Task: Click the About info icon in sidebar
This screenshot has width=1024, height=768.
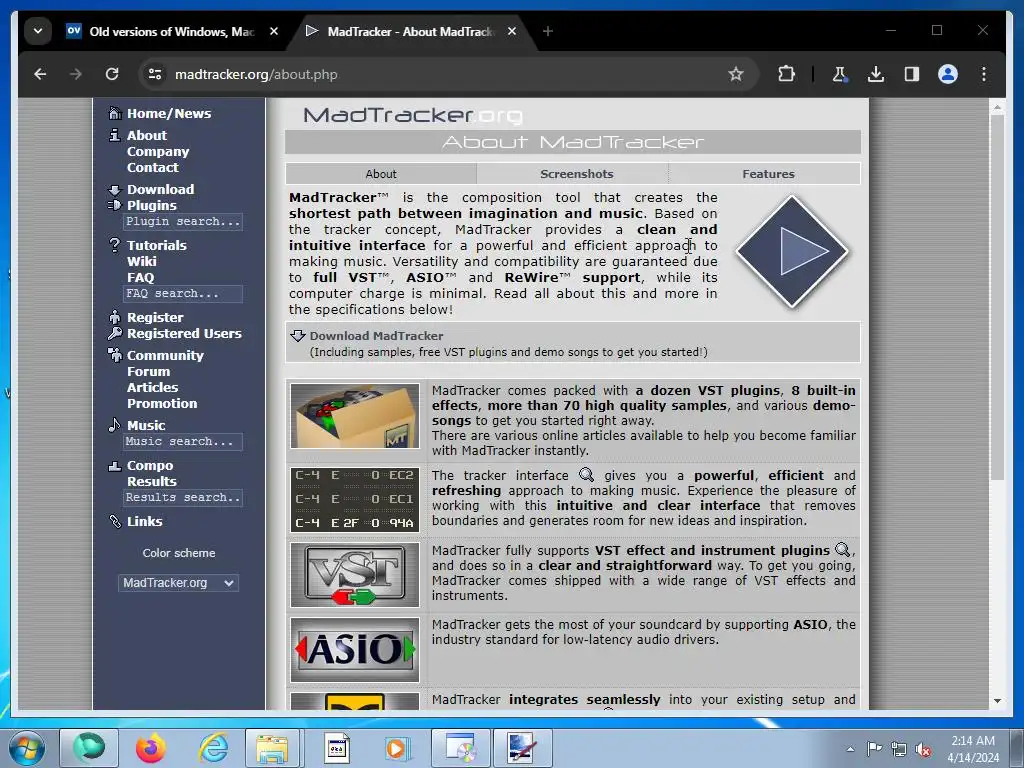Action: tap(115, 135)
